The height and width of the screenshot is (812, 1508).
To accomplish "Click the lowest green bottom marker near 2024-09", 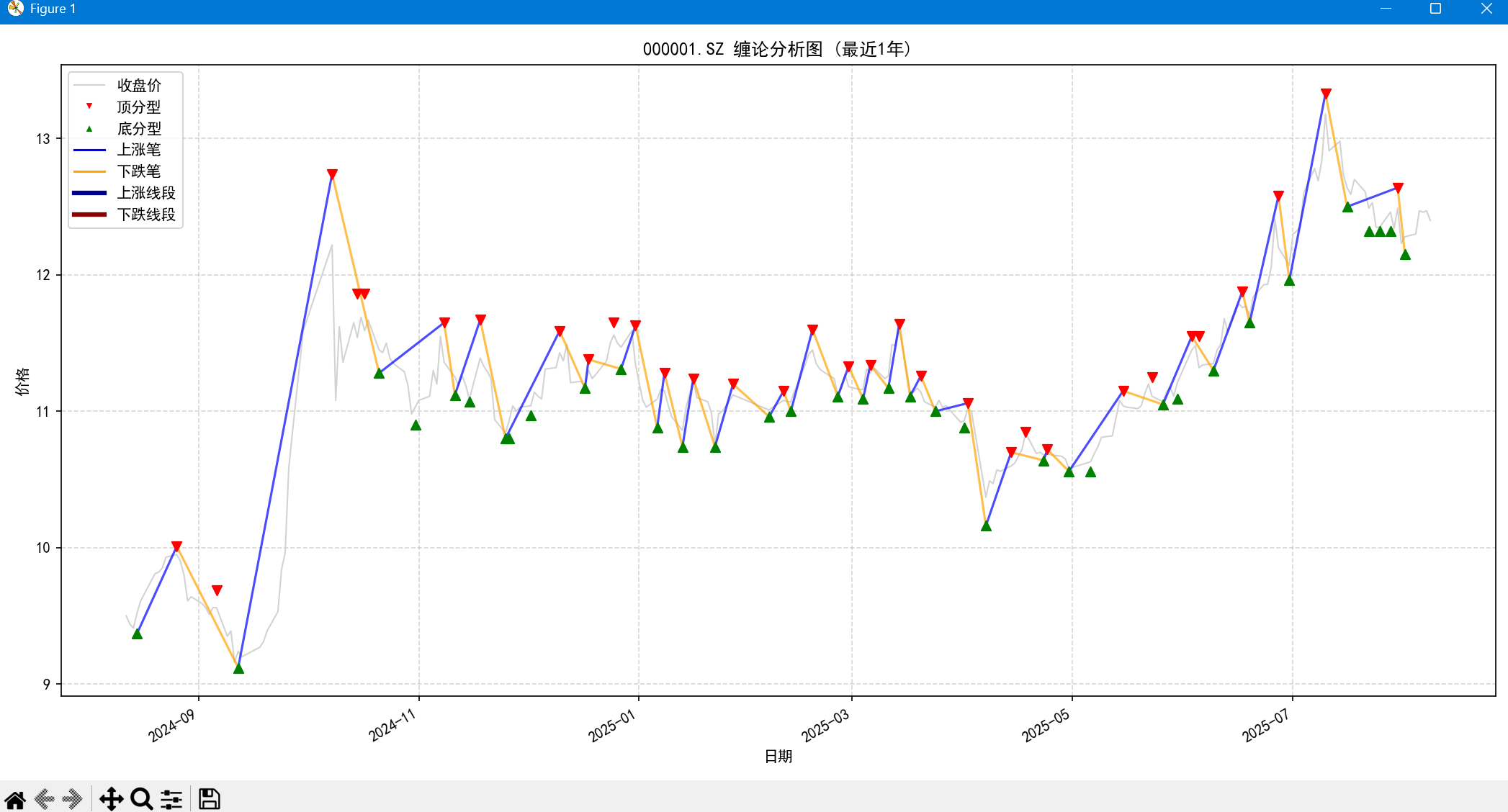I will (x=238, y=669).
